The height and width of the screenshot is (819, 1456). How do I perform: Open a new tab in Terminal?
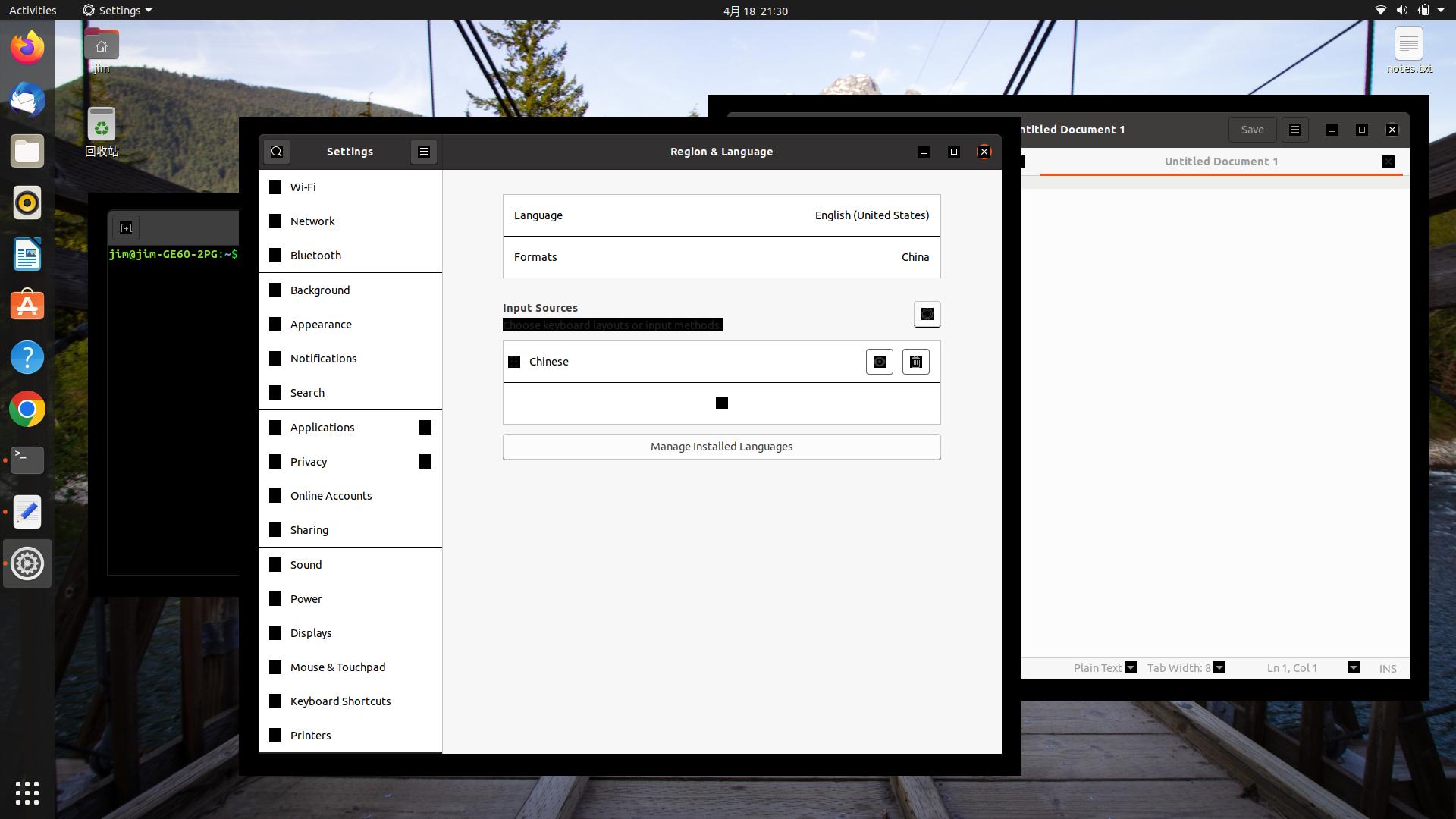point(126,227)
